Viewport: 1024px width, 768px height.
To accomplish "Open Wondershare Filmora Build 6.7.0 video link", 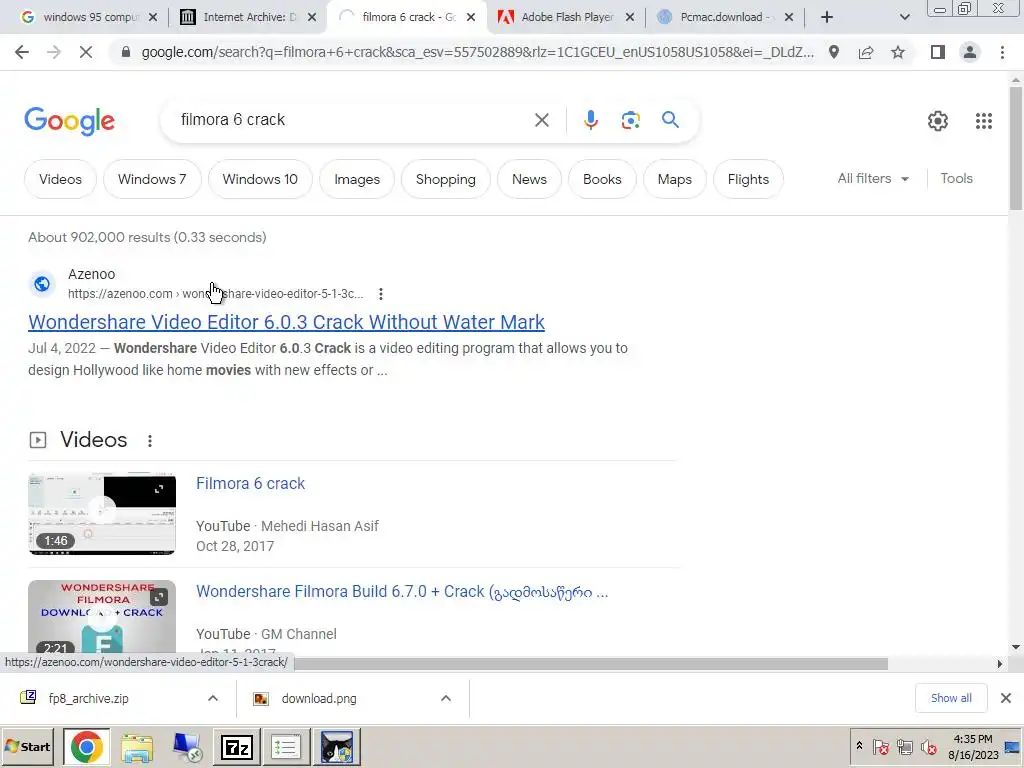I will [402, 592].
